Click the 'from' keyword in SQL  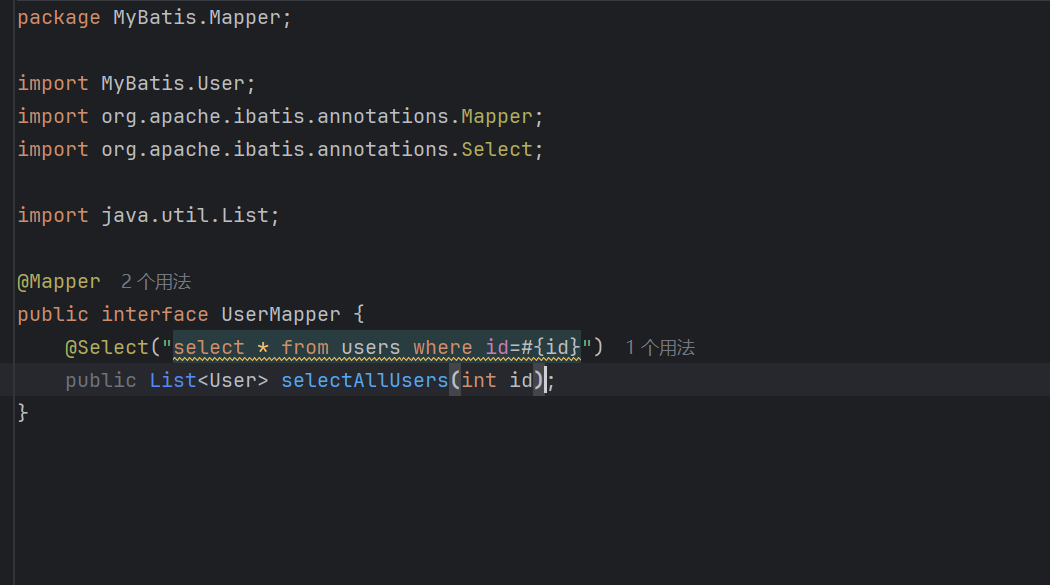pyautogui.click(x=305, y=347)
